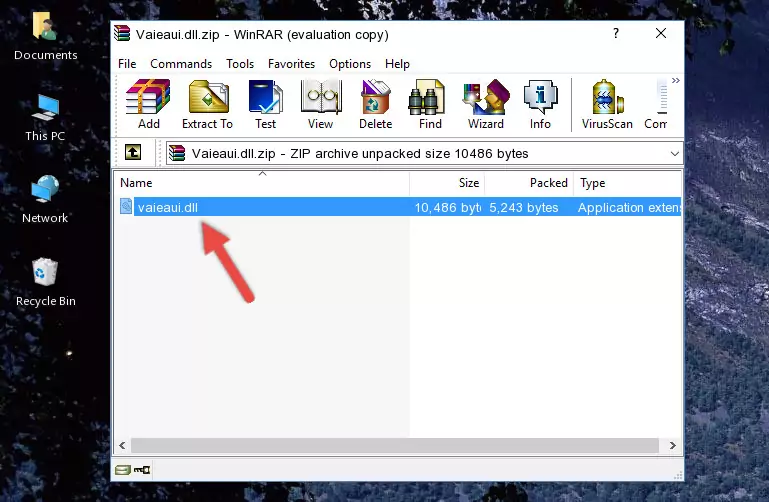Click the Application extension type cell
This screenshot has width=769, height=502.
pyautogui.click(x=629, y=207)
